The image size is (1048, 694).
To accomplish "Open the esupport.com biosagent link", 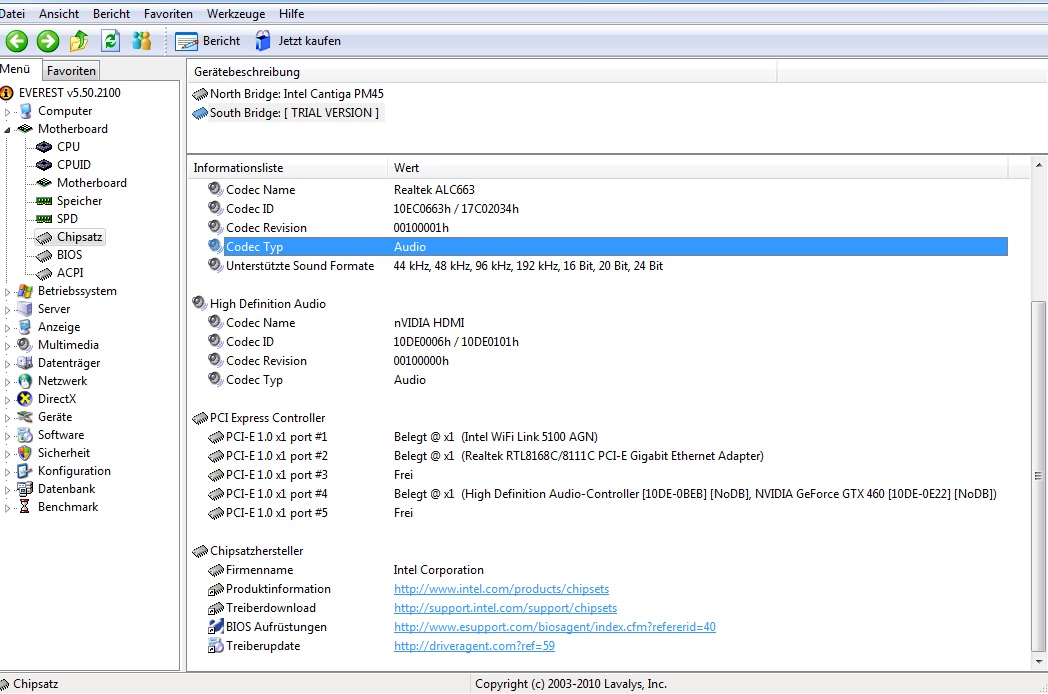I will 555,627.
